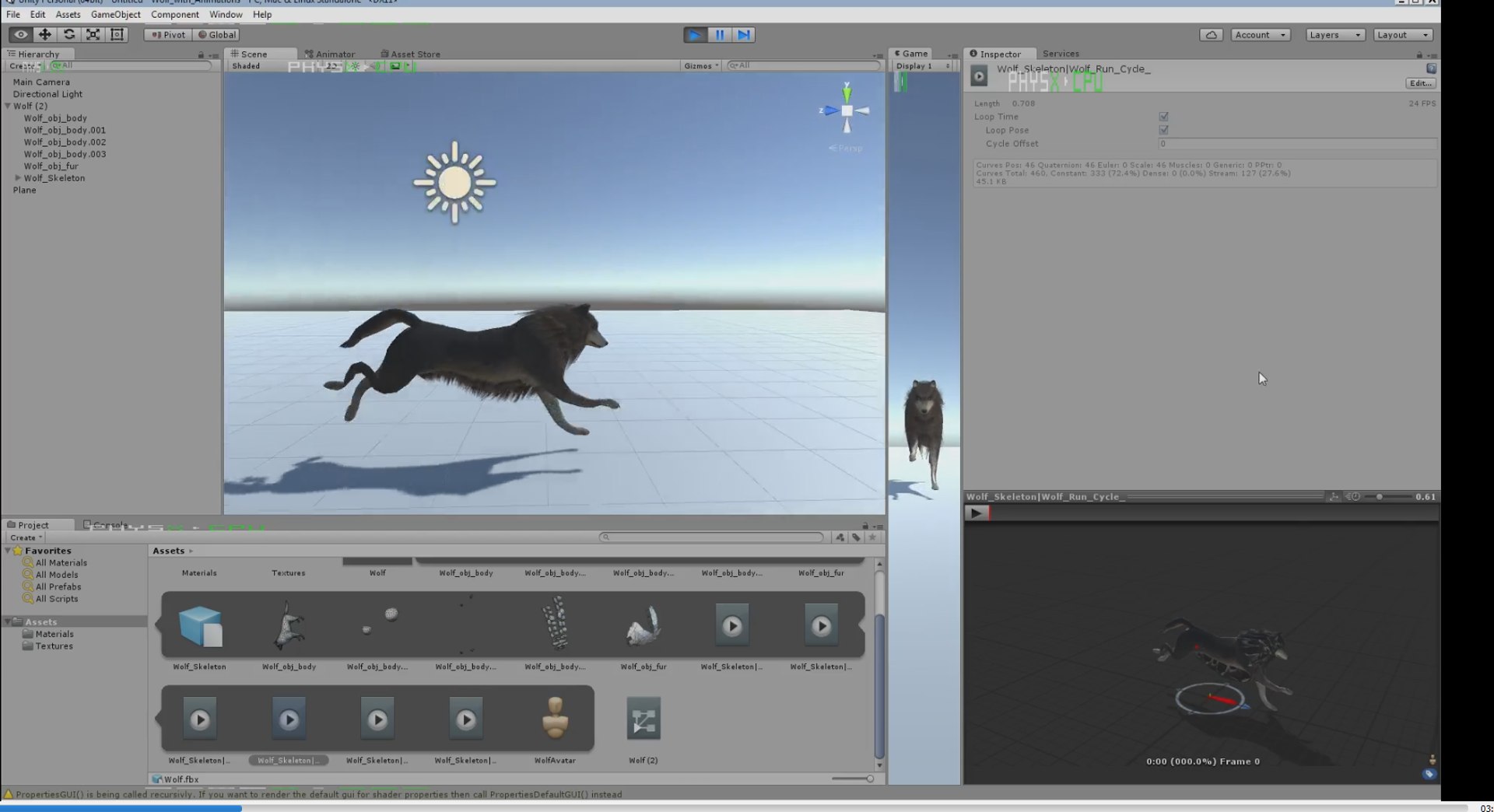Image resolution: width=1494 pixels, height=812 pixels.
Task: Toggle the Inspector lock icon
Action: (x=1419, y=54)
